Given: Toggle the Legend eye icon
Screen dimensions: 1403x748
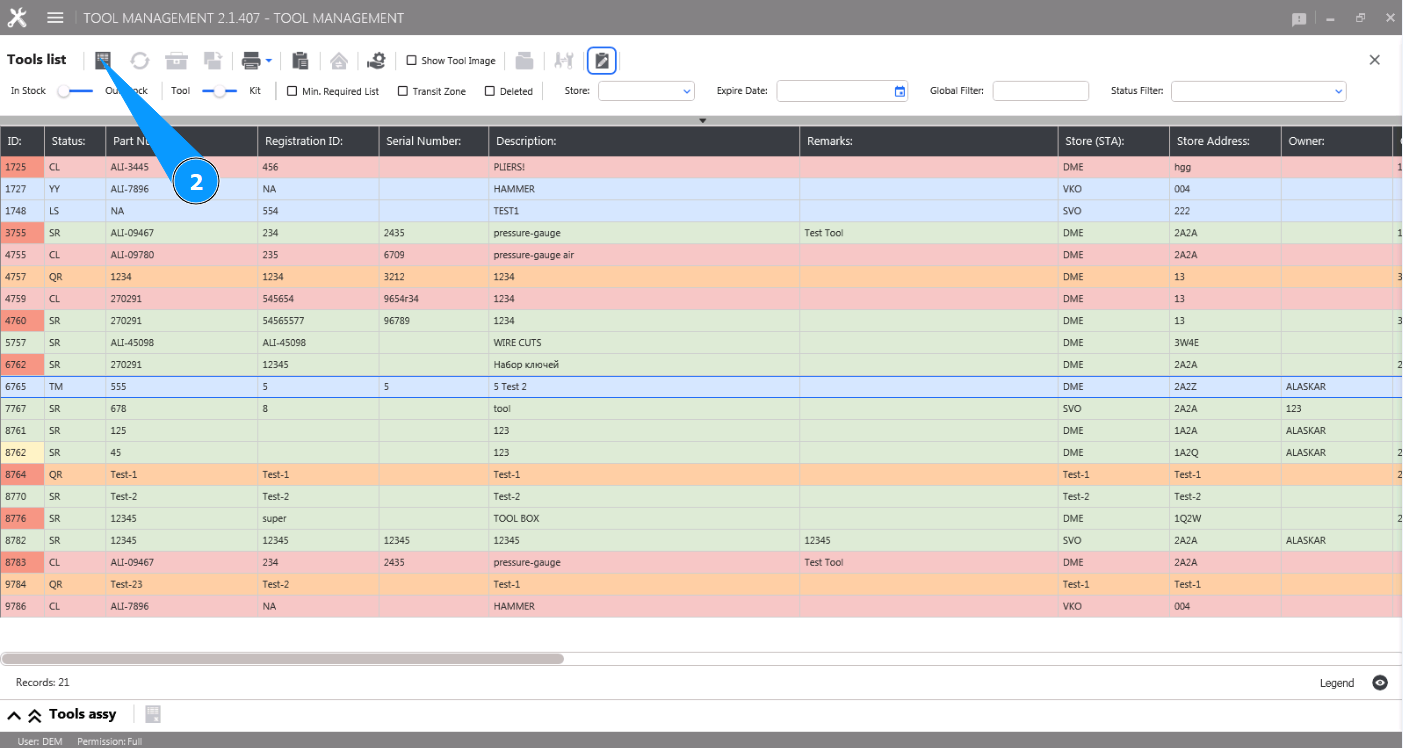Looking at the screenshot, I should 1380,683.
